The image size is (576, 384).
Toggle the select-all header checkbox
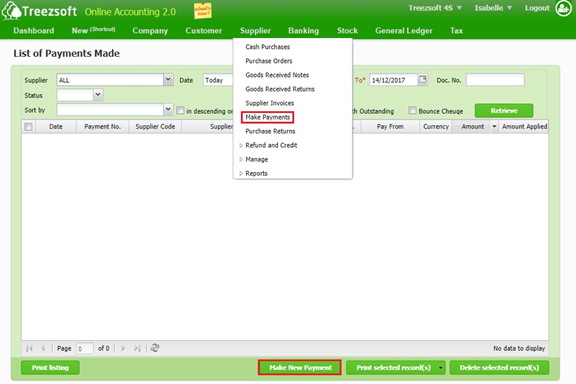28,127
